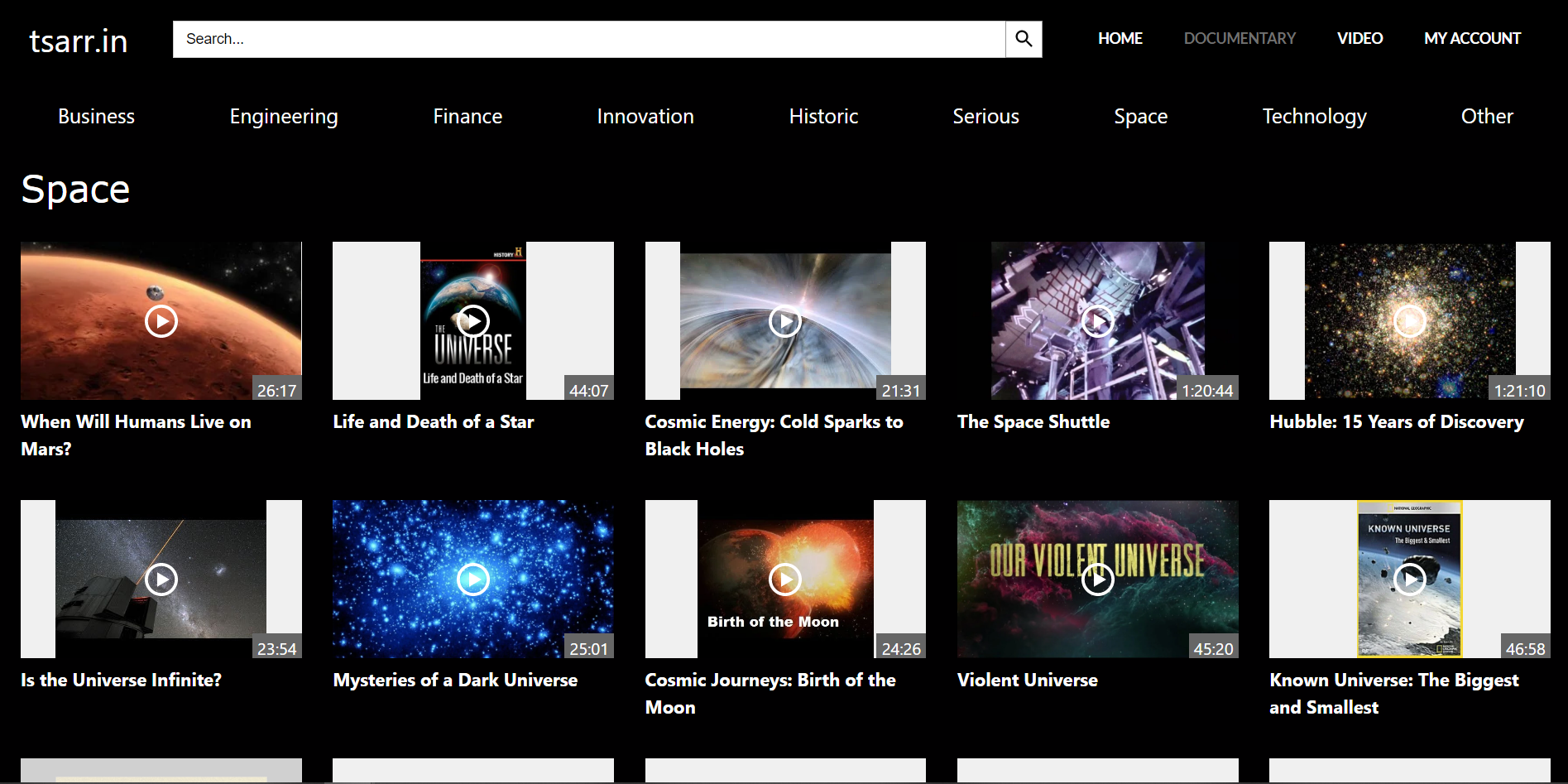Open 'Violent Universe' title link
This screenshot has height=784, width=1568.
[x=1028, y=681]
